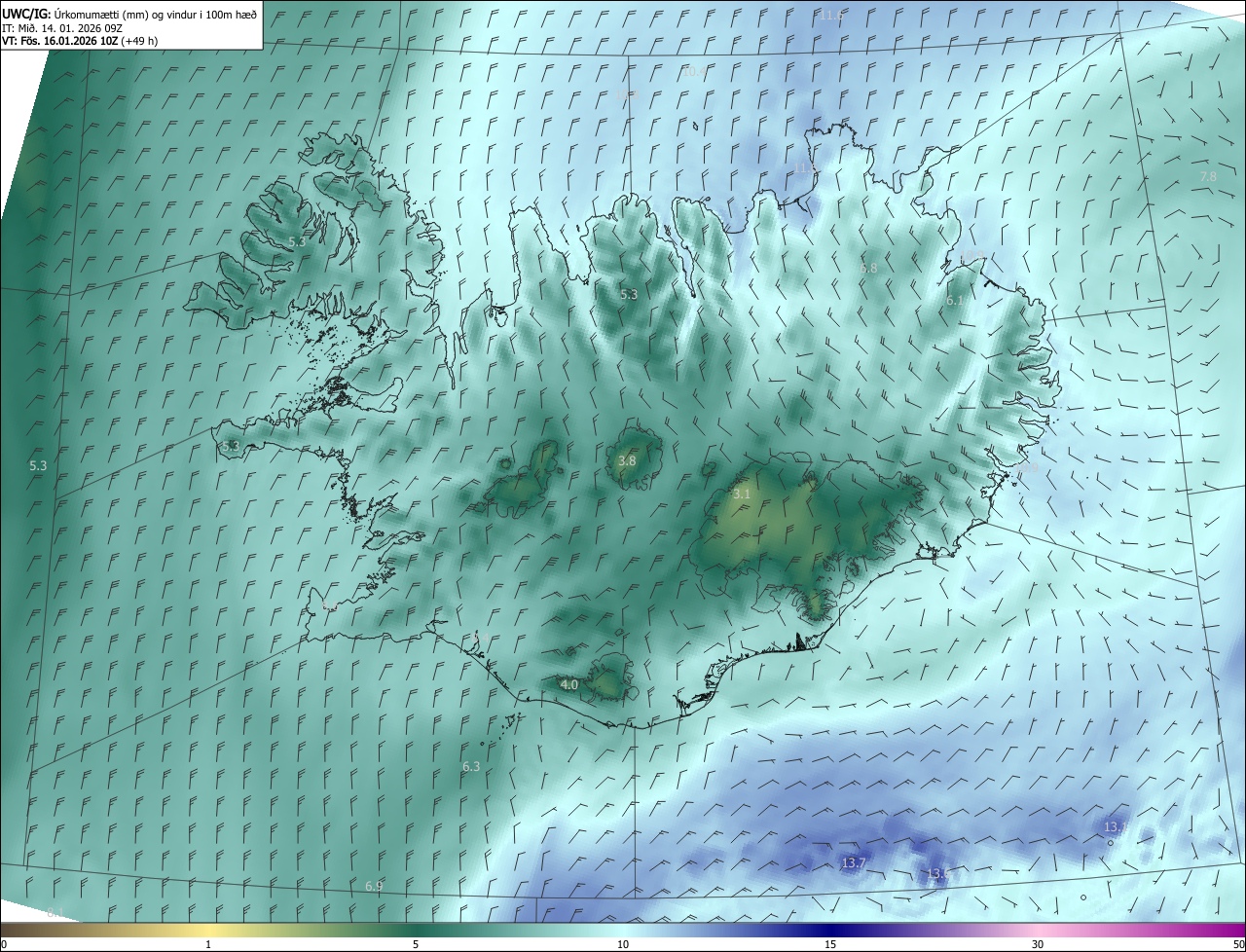Click the 3.8 value on Hofsjökull glacier
Viewport: 1246px width, 952px height.
[627, 460]
